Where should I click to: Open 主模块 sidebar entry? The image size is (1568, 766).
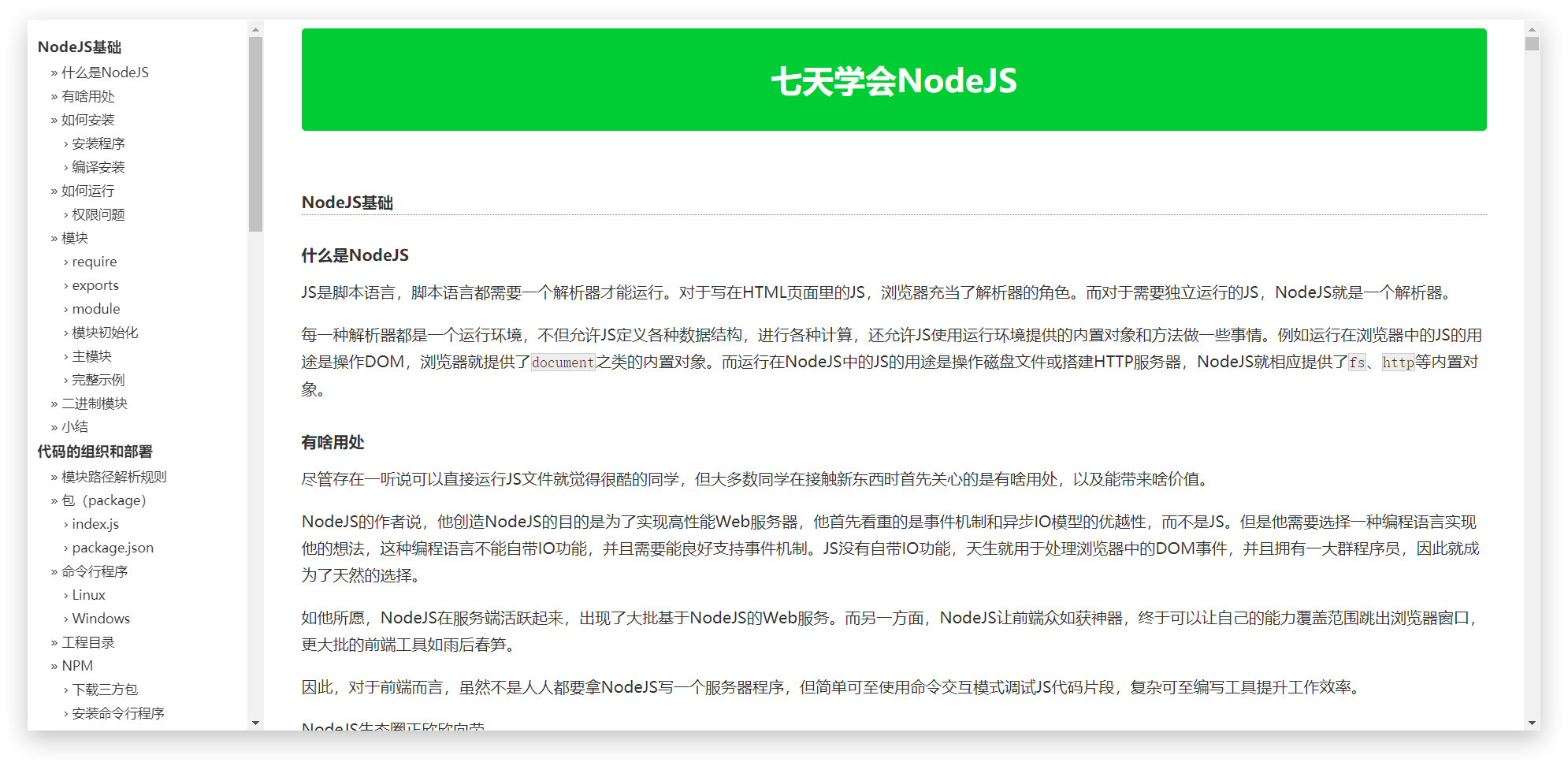tap(92, 356)
